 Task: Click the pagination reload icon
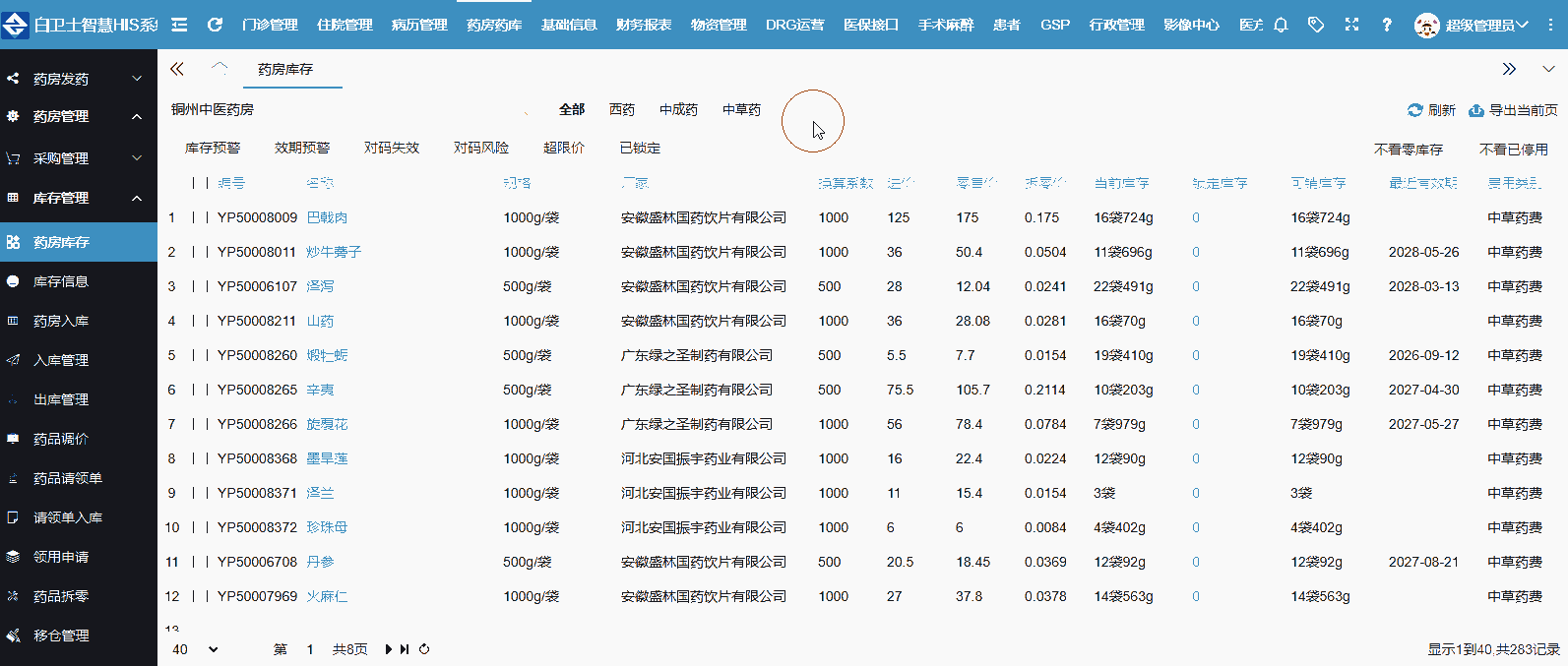click(x=424, y=649)
